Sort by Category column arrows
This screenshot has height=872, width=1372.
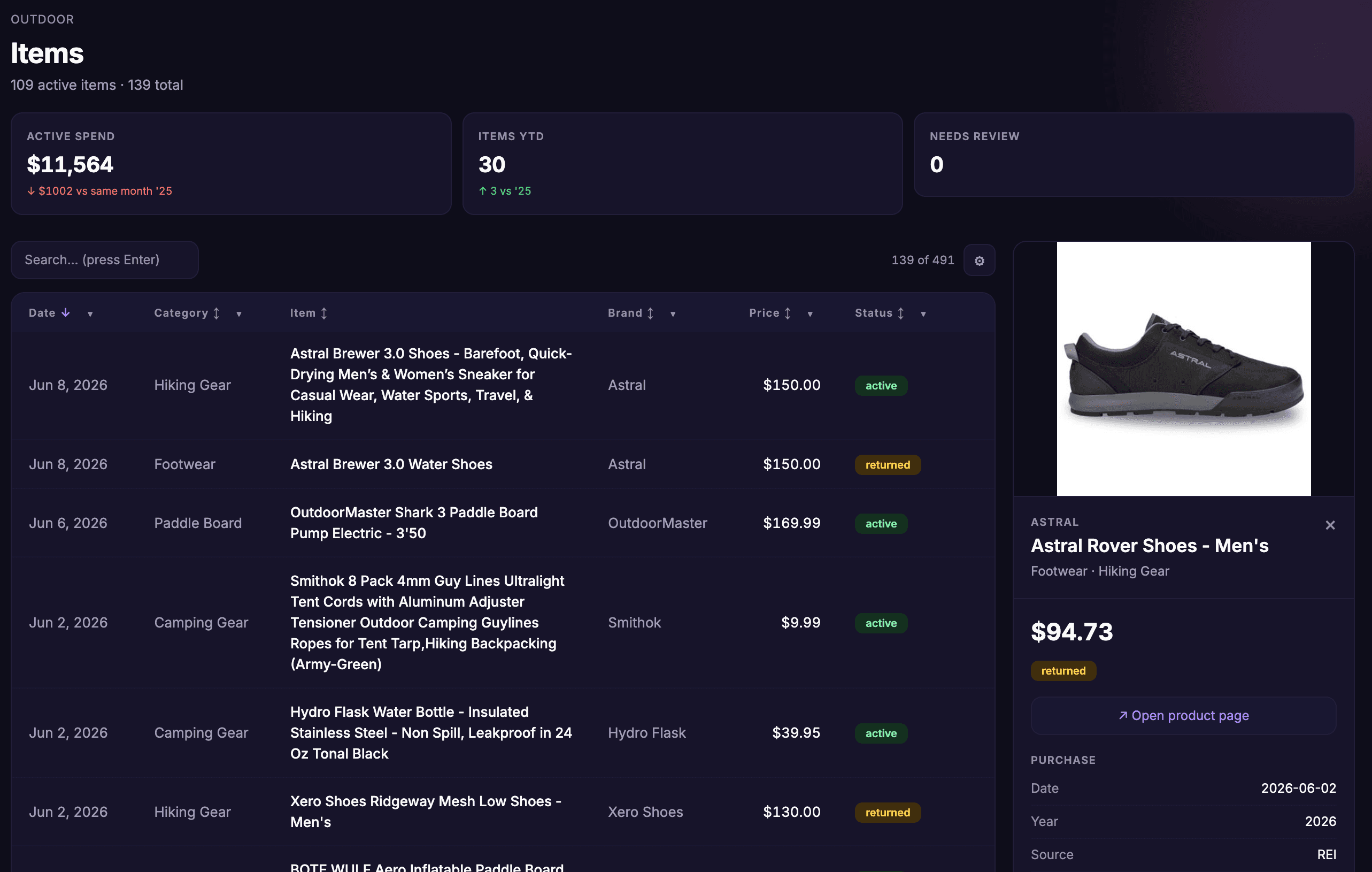pos(217,313)
